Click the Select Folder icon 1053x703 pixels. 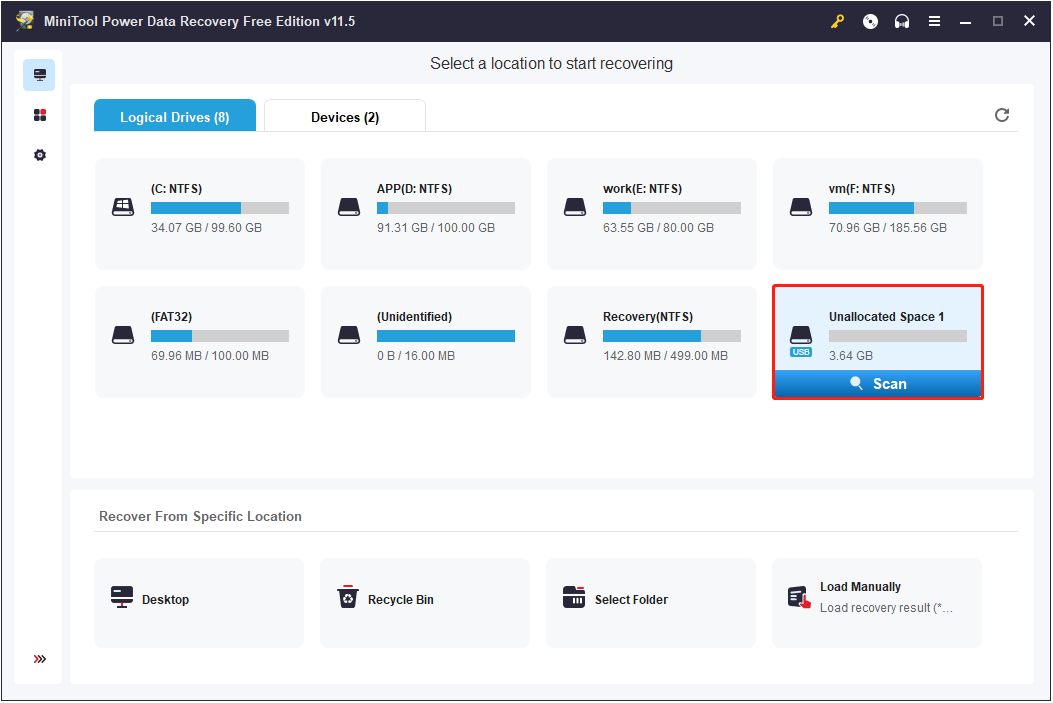tap(574, 596)
